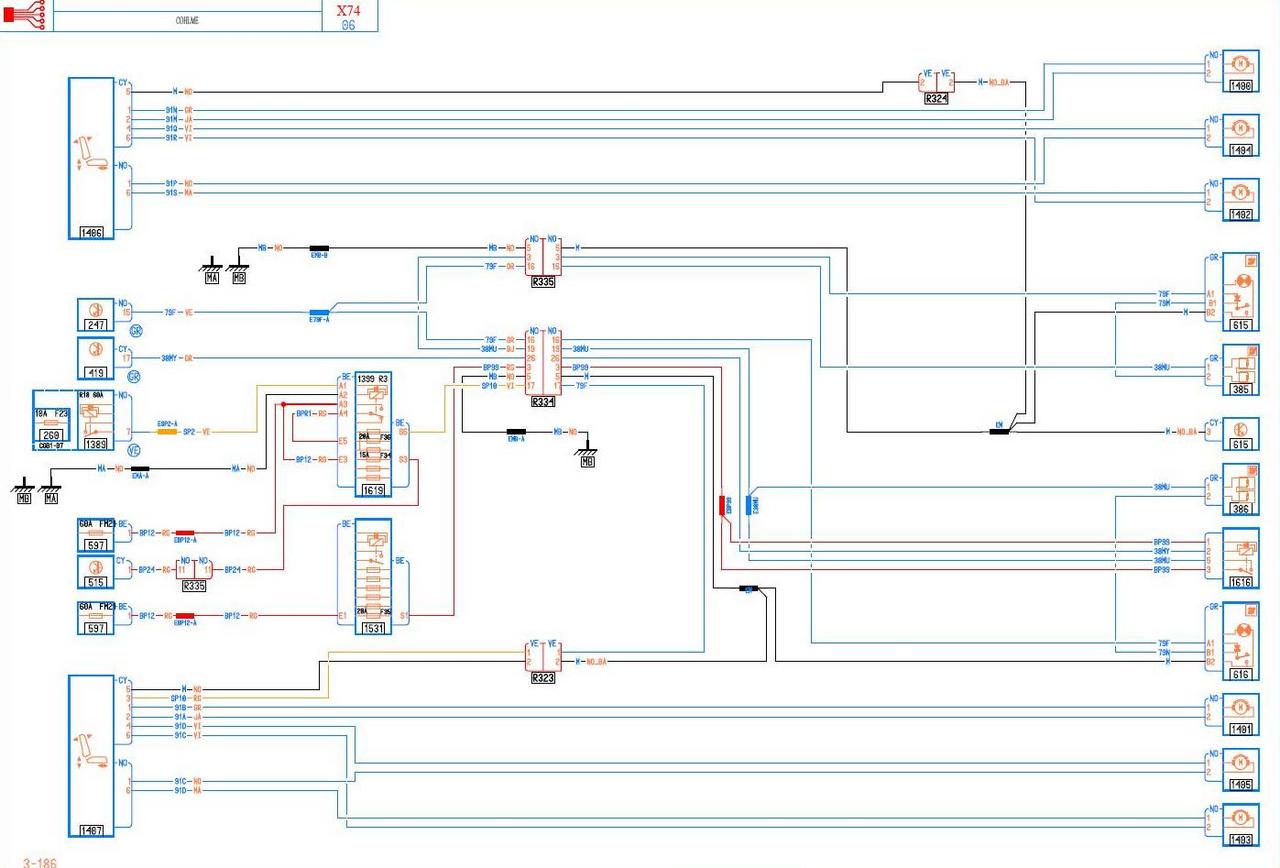
Task: Select the relay and fuse box 1531
Action: (x=373, y=576)
